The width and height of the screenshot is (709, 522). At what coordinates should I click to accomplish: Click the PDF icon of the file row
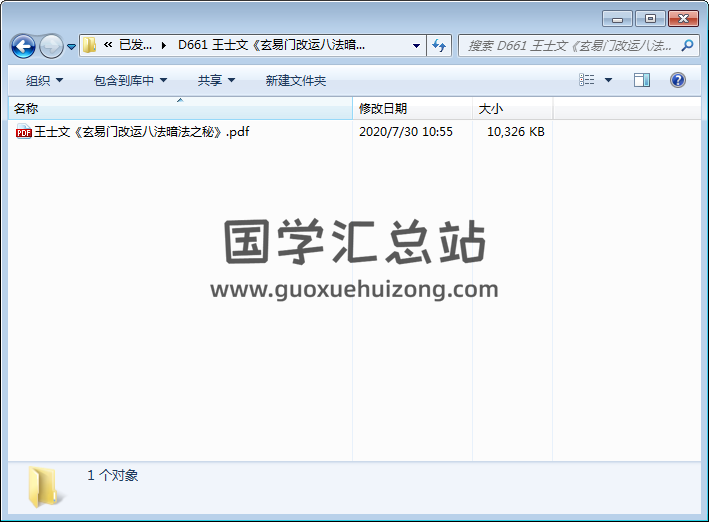(x=24, y=132)
